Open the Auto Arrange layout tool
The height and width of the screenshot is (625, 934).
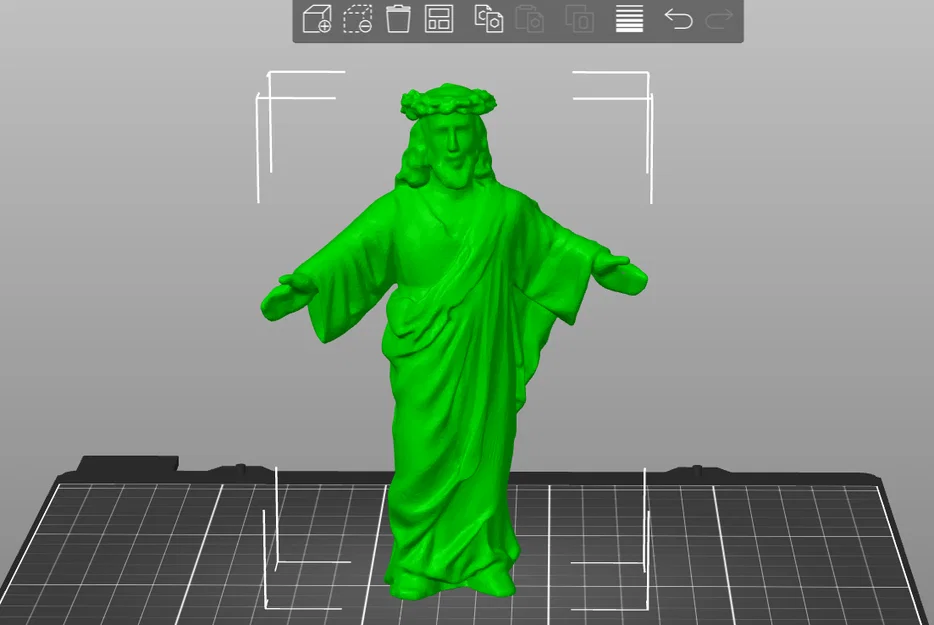pyautogui.click(x=438, y=18)
